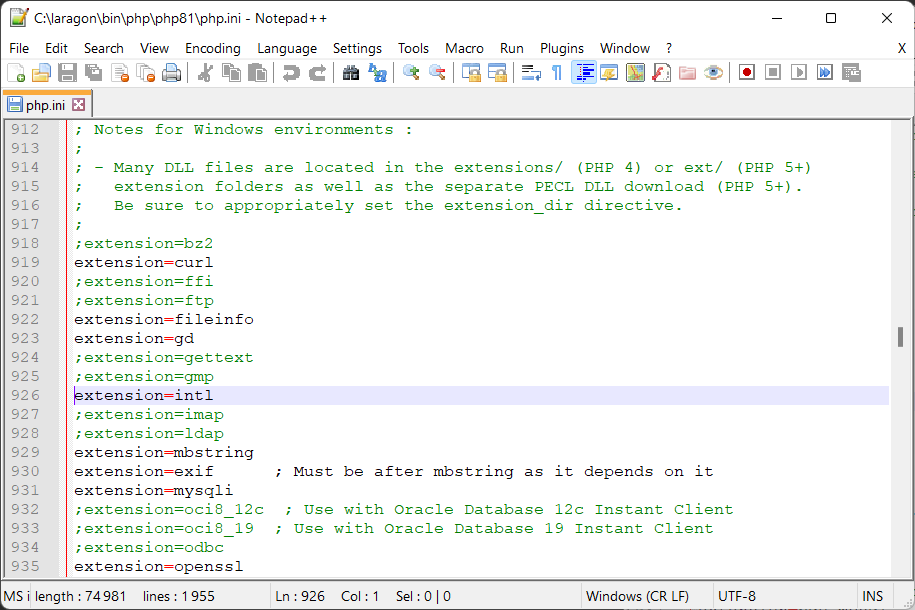Toggle synchronized horizontal scrolling
The image size is (915, 610).
point(497,73)
